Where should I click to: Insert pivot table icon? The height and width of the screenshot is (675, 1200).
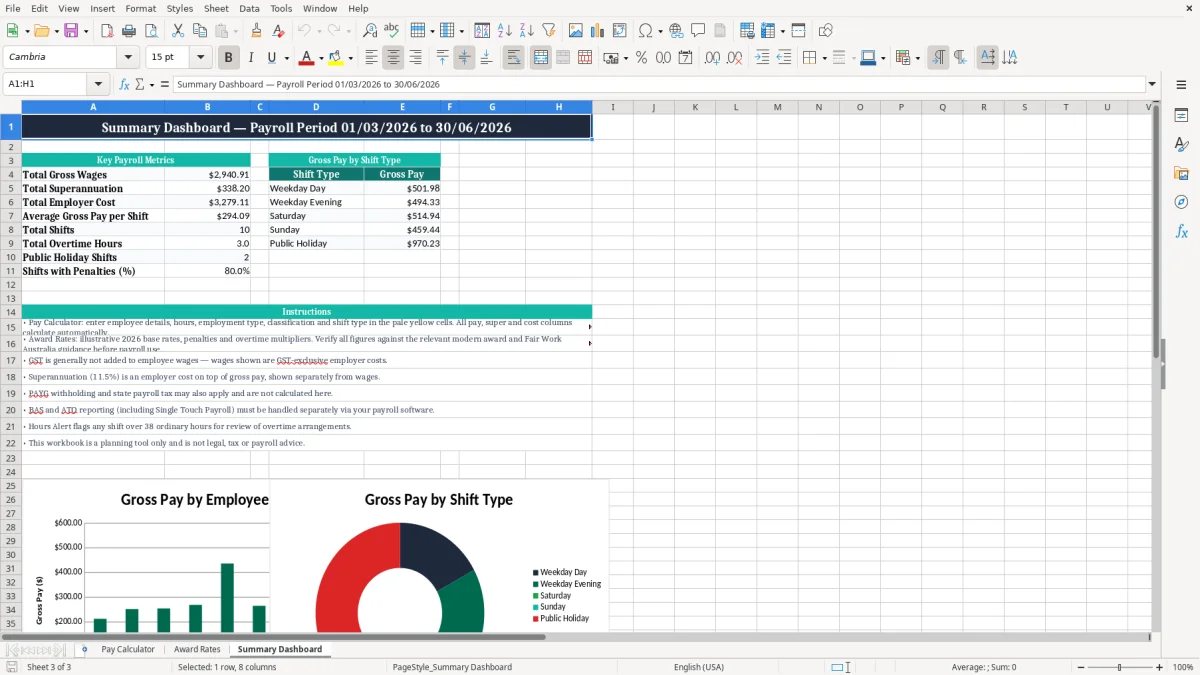[x=620, y=31]
